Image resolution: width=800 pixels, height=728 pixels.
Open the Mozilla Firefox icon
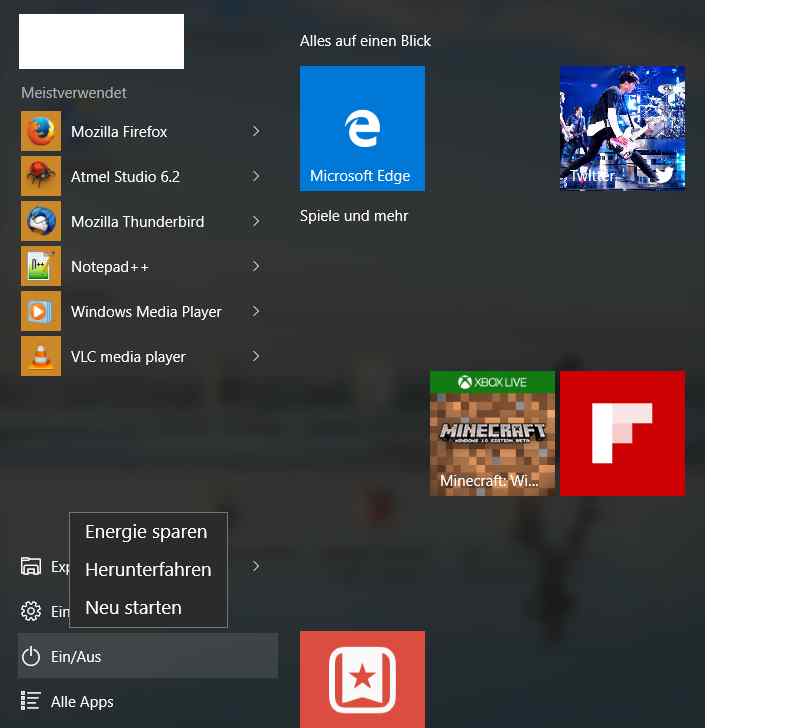[41, 132]
